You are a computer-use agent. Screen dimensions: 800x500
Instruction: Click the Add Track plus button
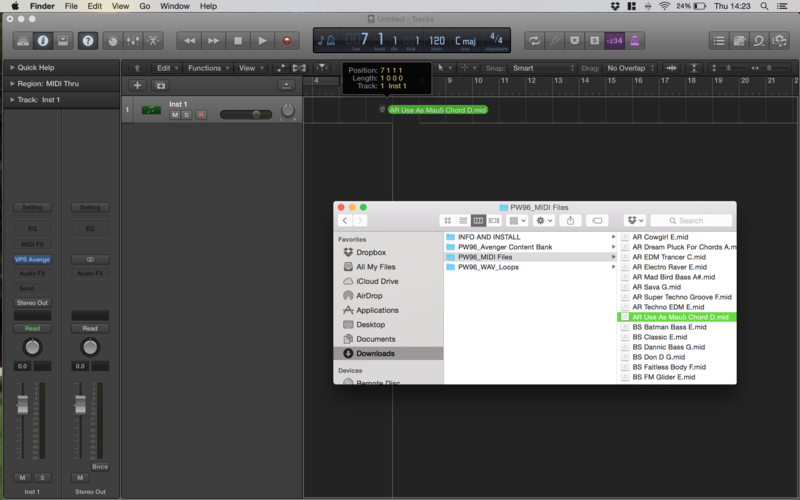point(138,85)
